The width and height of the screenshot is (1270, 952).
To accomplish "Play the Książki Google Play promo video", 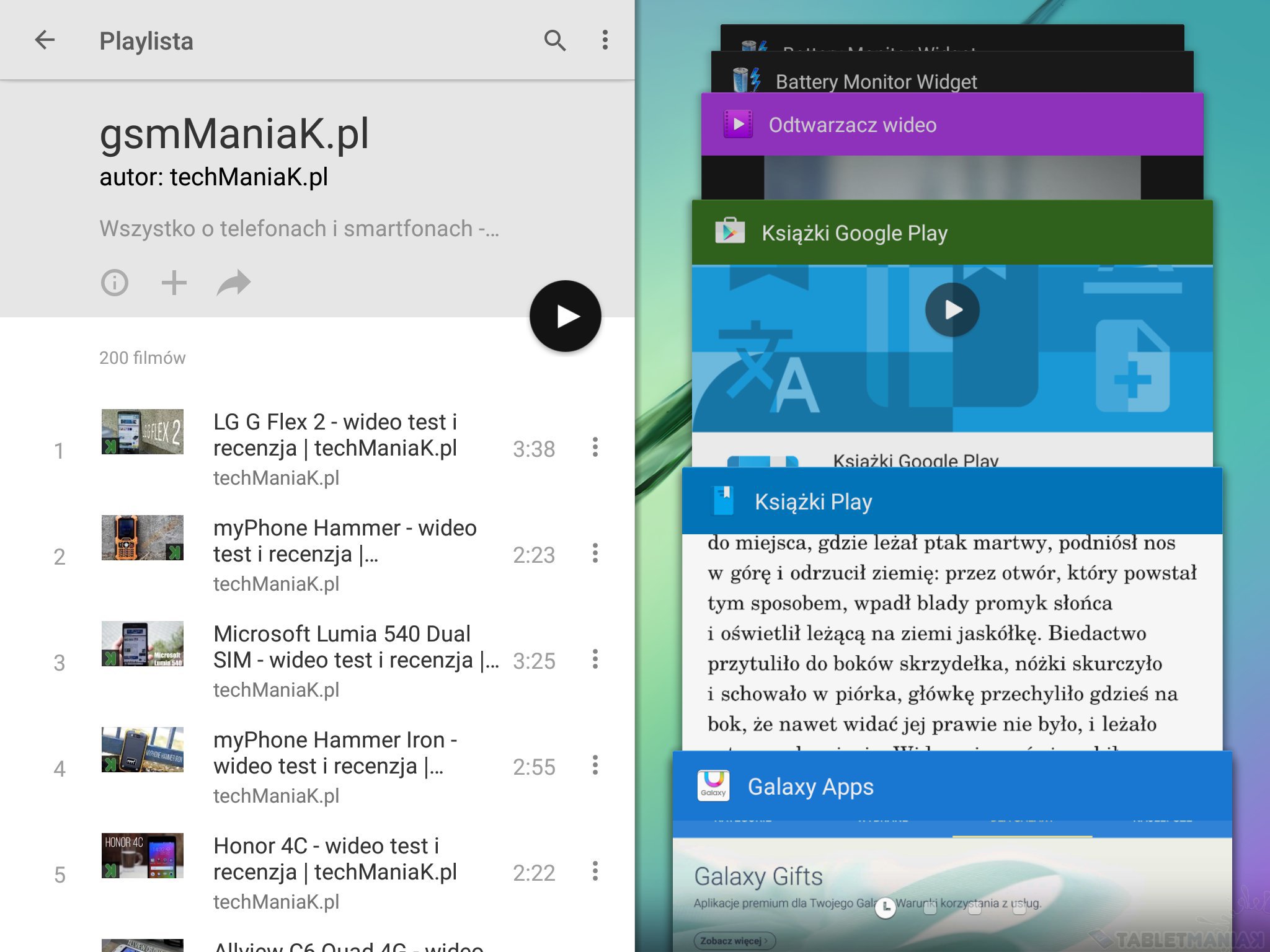I will point(952,310).
